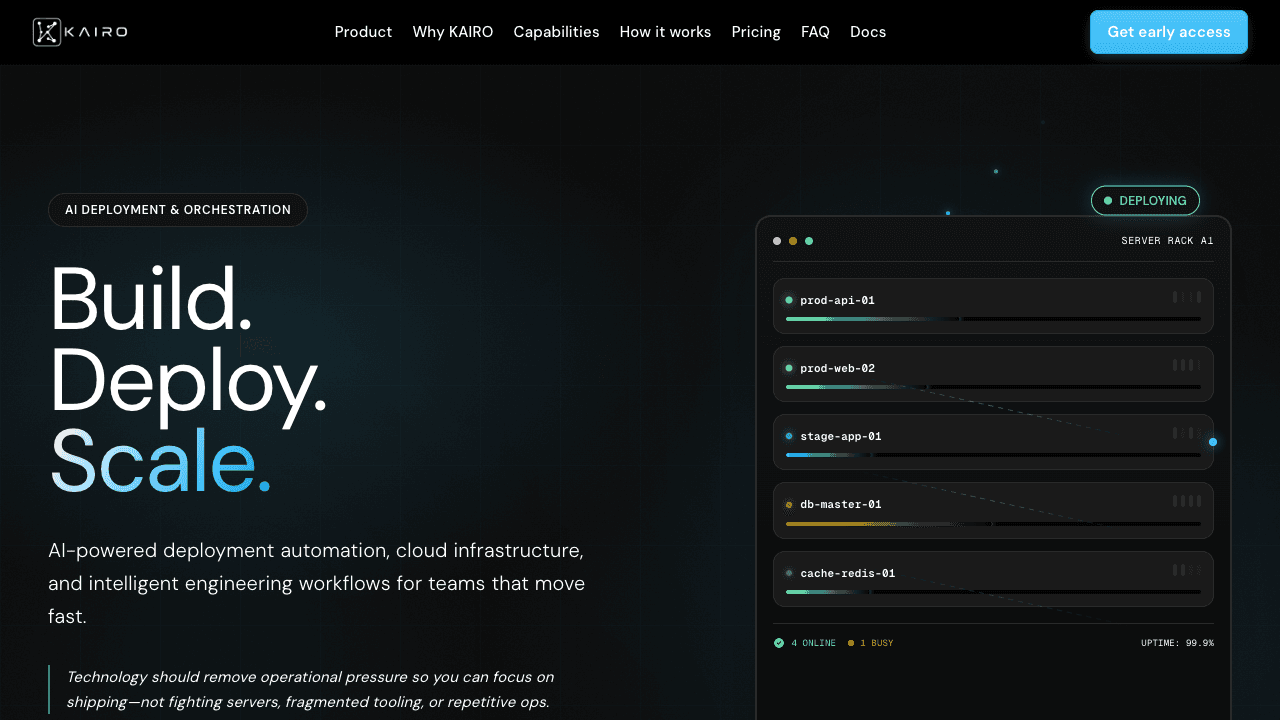Click the amber busy indicator dot

851,643
